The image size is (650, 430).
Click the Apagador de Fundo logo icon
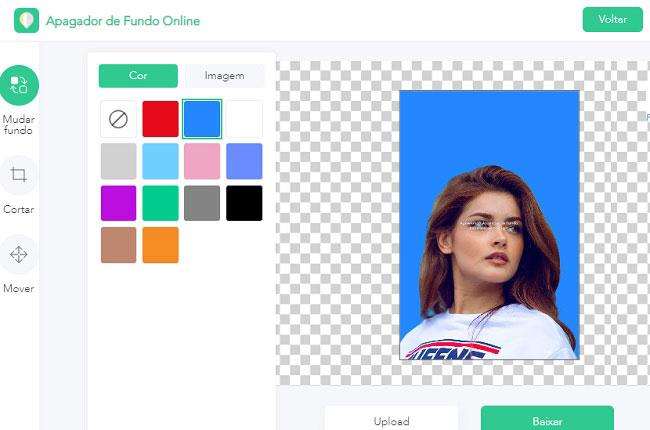[x=27, y=20]
